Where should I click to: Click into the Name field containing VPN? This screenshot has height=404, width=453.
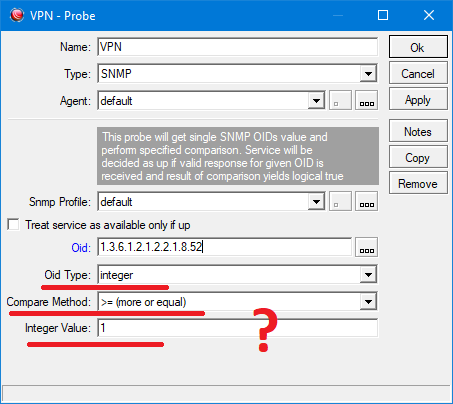pyautogui.click(x=238, y=47)
